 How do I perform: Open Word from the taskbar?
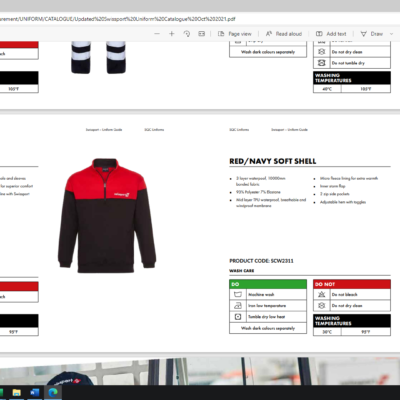coord(35,392)
